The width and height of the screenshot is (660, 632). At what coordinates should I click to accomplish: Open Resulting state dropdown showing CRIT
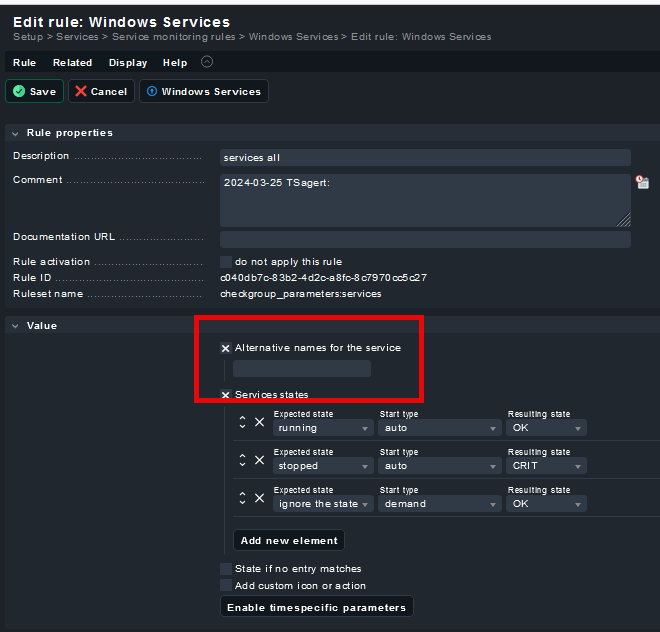click(546, 466)
